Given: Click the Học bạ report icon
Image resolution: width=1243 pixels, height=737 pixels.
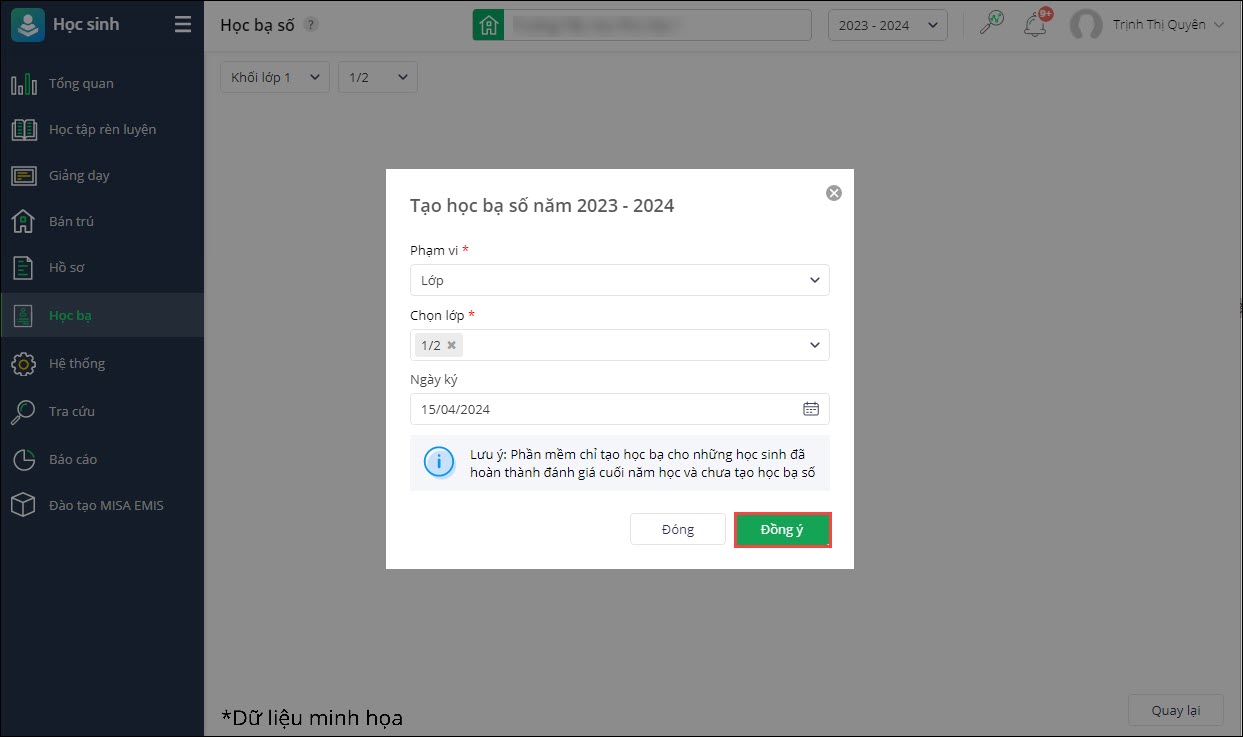Looking at the screenshot, I should point(24,316).
